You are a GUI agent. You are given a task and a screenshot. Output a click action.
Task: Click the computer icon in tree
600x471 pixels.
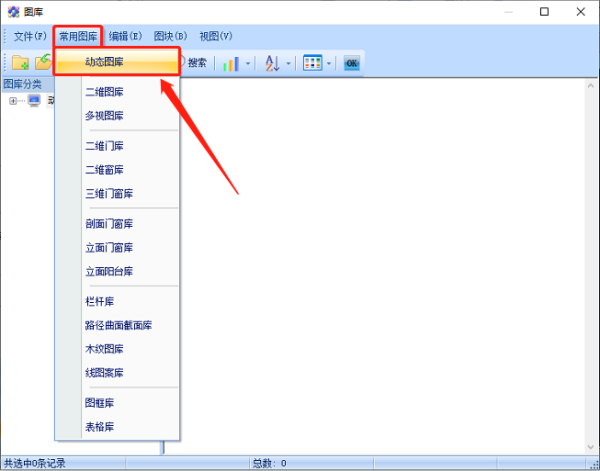click(34, 101)
